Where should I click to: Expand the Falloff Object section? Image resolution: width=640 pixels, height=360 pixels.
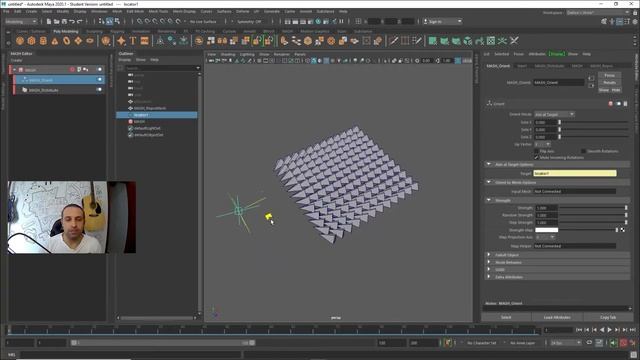pos(489,255)
